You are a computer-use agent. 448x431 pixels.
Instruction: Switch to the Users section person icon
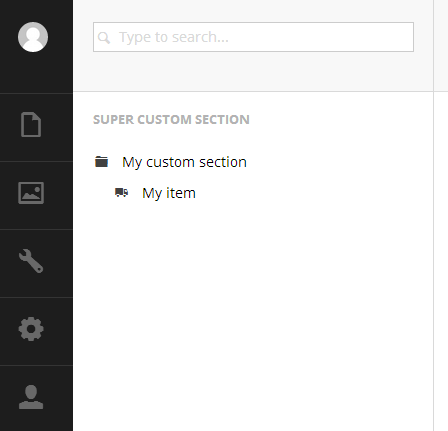(x=31, y=397)
